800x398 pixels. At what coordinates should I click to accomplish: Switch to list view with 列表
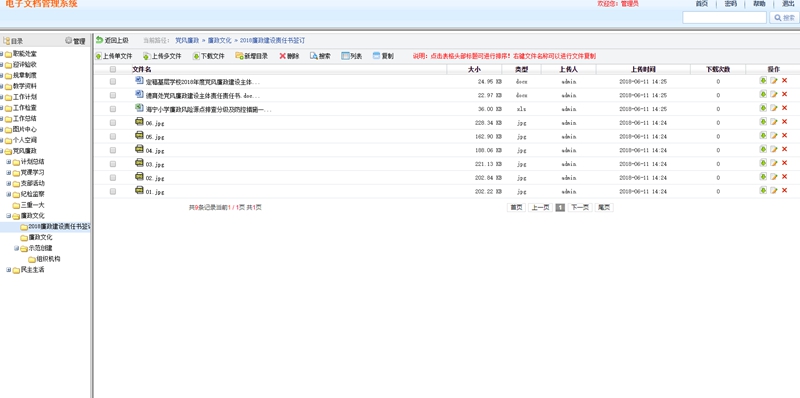[352, 56]
